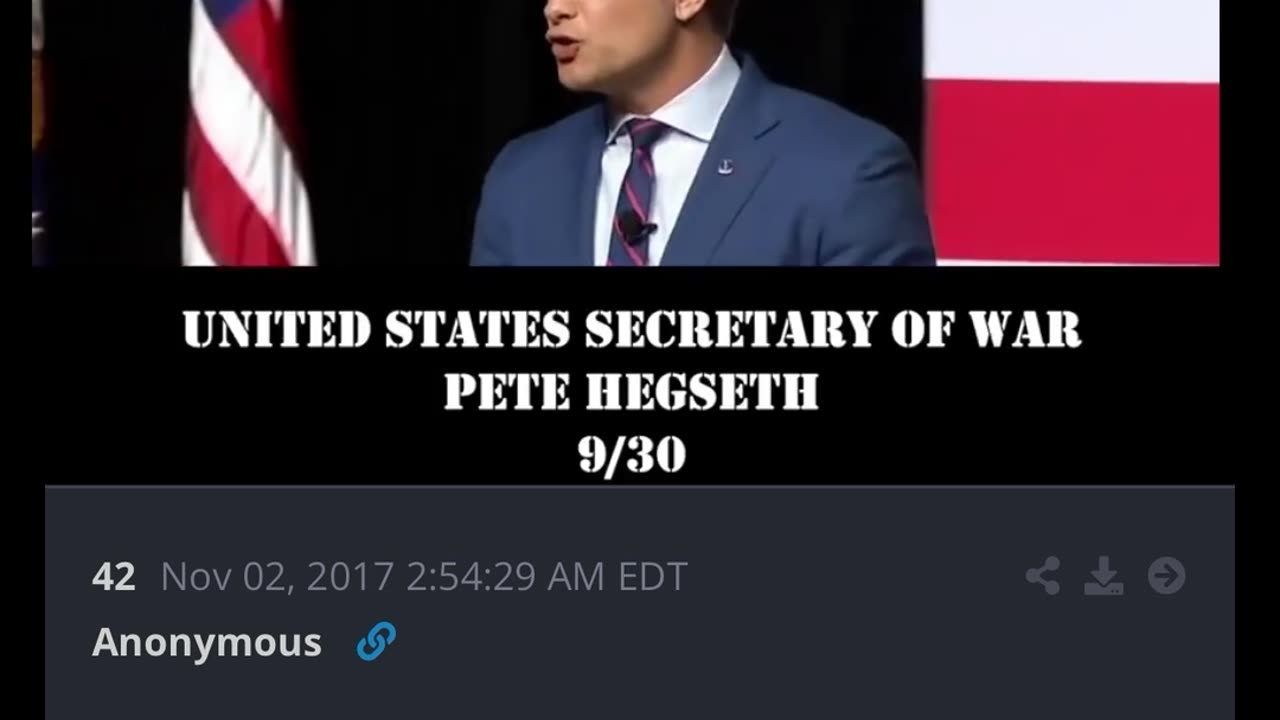1280x720 pixels.
Task: Click the 'United States Secretary of War' caption
Action: click(632, 330)
